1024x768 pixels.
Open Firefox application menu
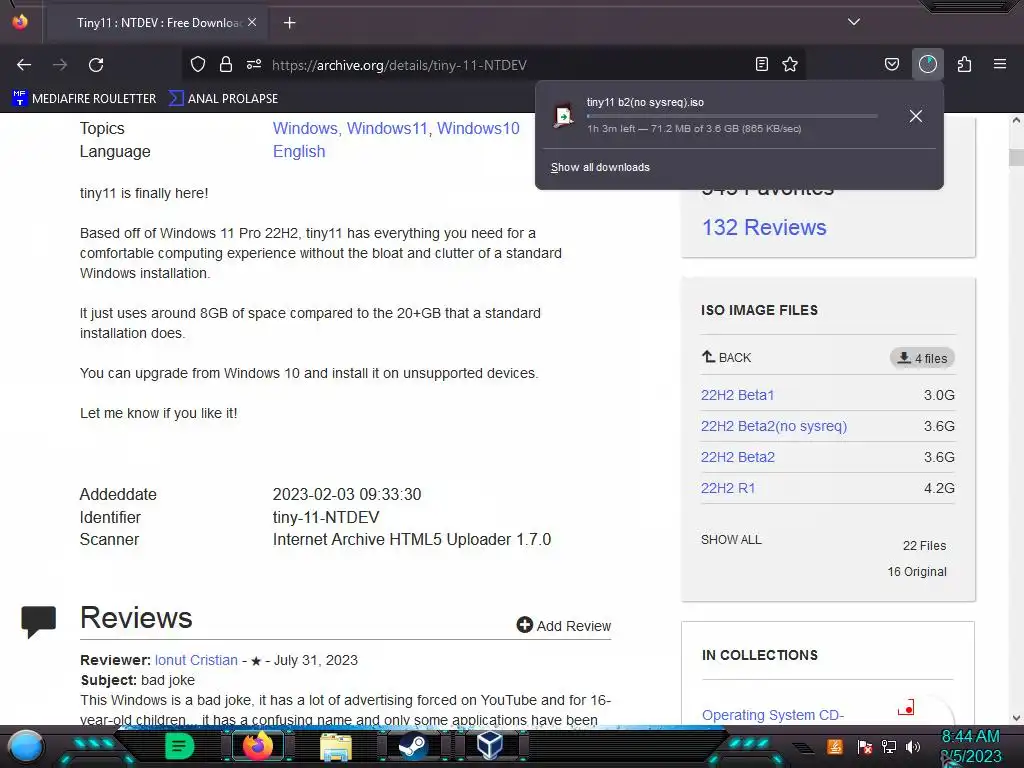1000,64
